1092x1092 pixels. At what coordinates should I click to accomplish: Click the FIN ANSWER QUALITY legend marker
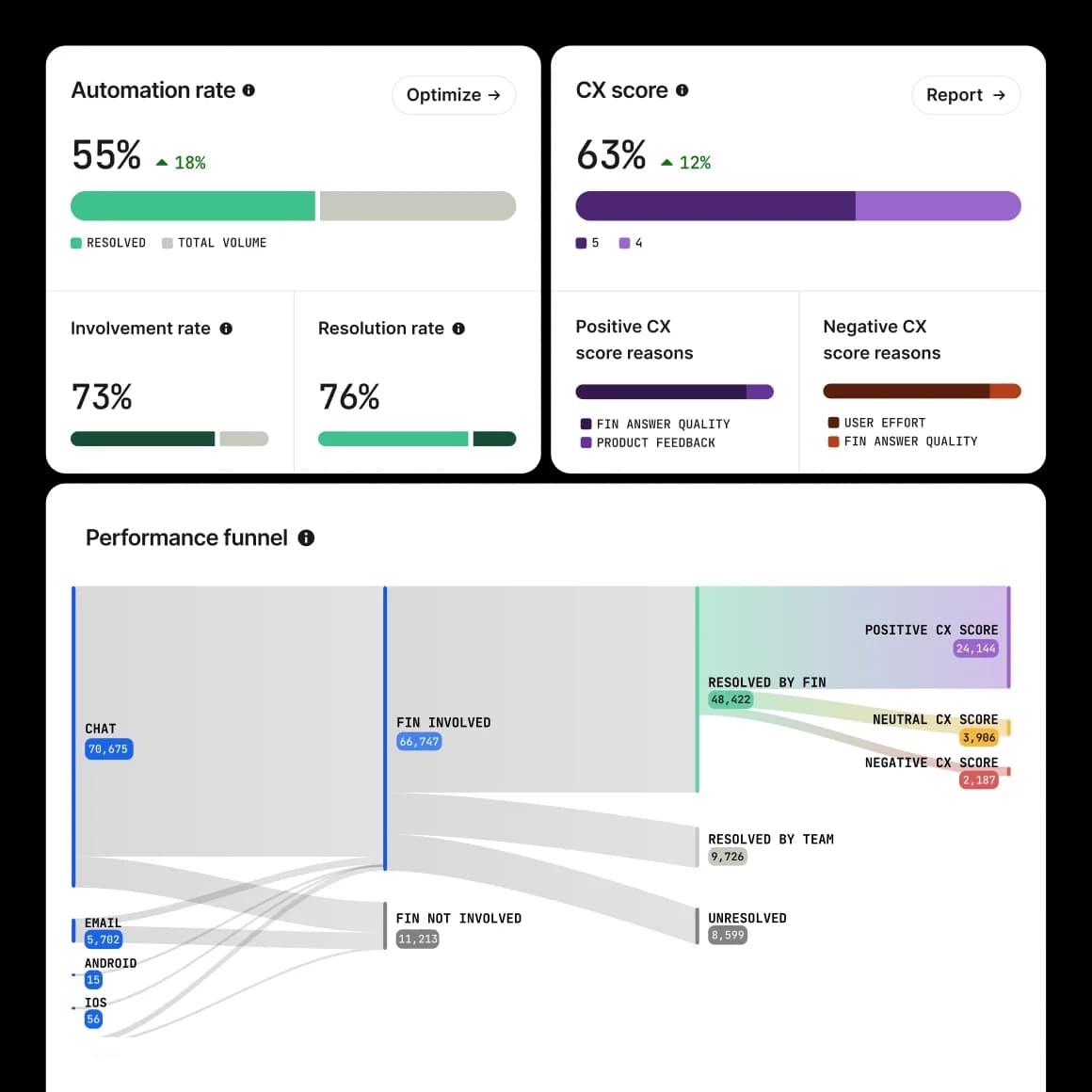[x=585, y=424]
